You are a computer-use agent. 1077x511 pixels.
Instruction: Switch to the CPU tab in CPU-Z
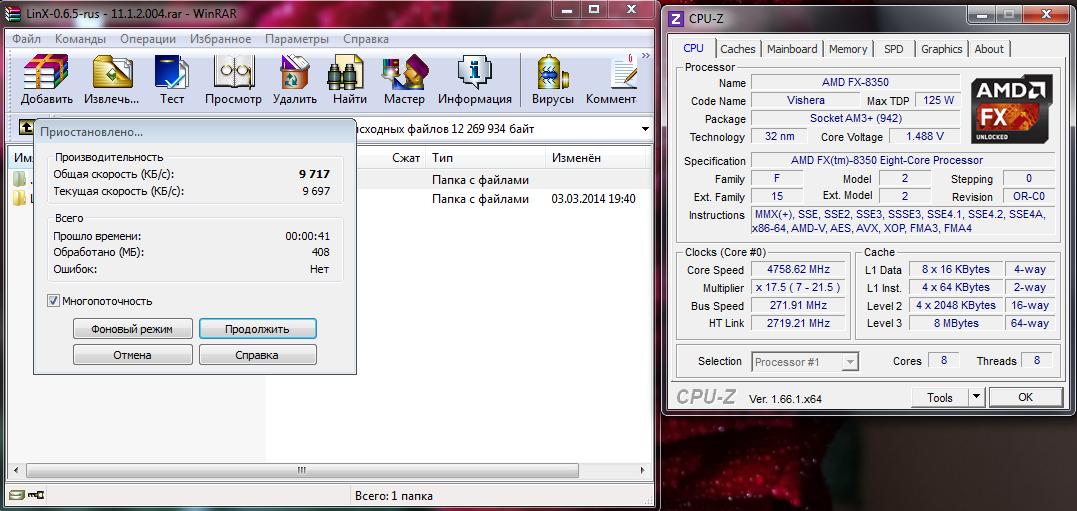693,48
